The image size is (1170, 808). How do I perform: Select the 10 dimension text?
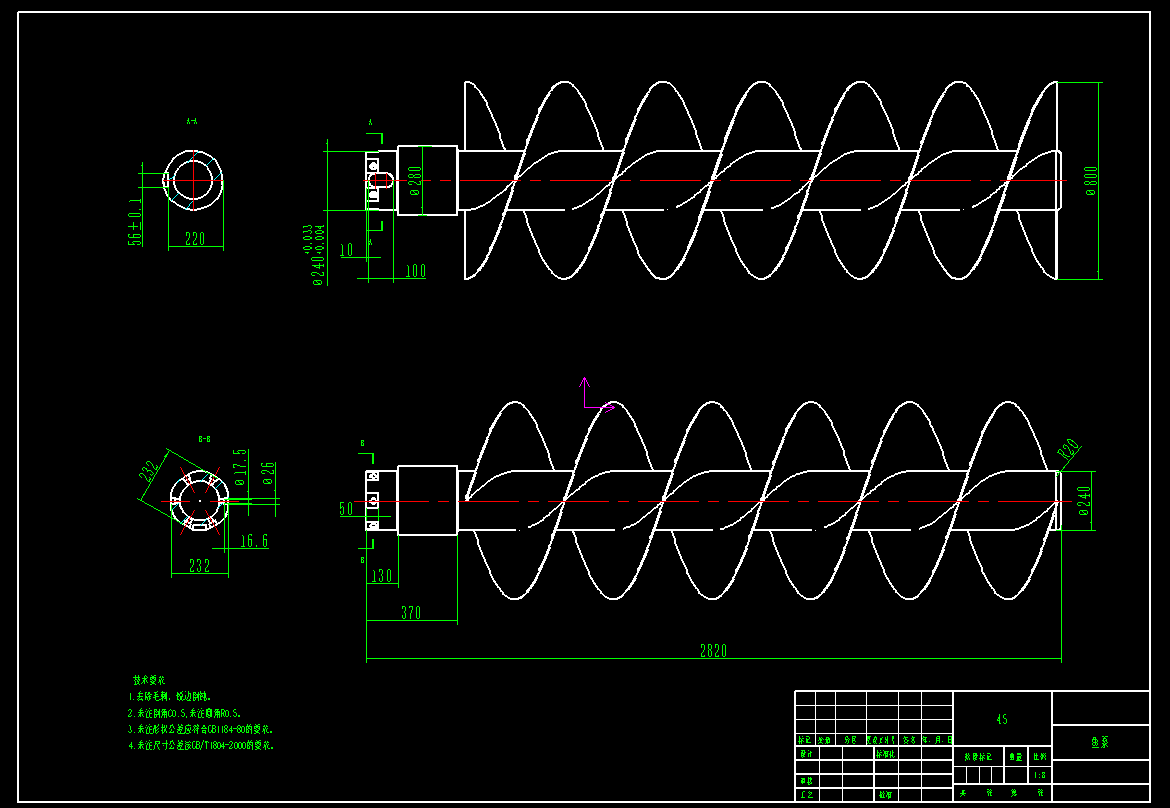coord(346,250)
